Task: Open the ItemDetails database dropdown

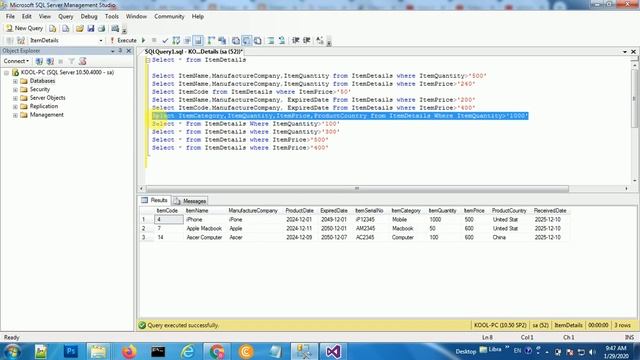Action: pos(101,40)
